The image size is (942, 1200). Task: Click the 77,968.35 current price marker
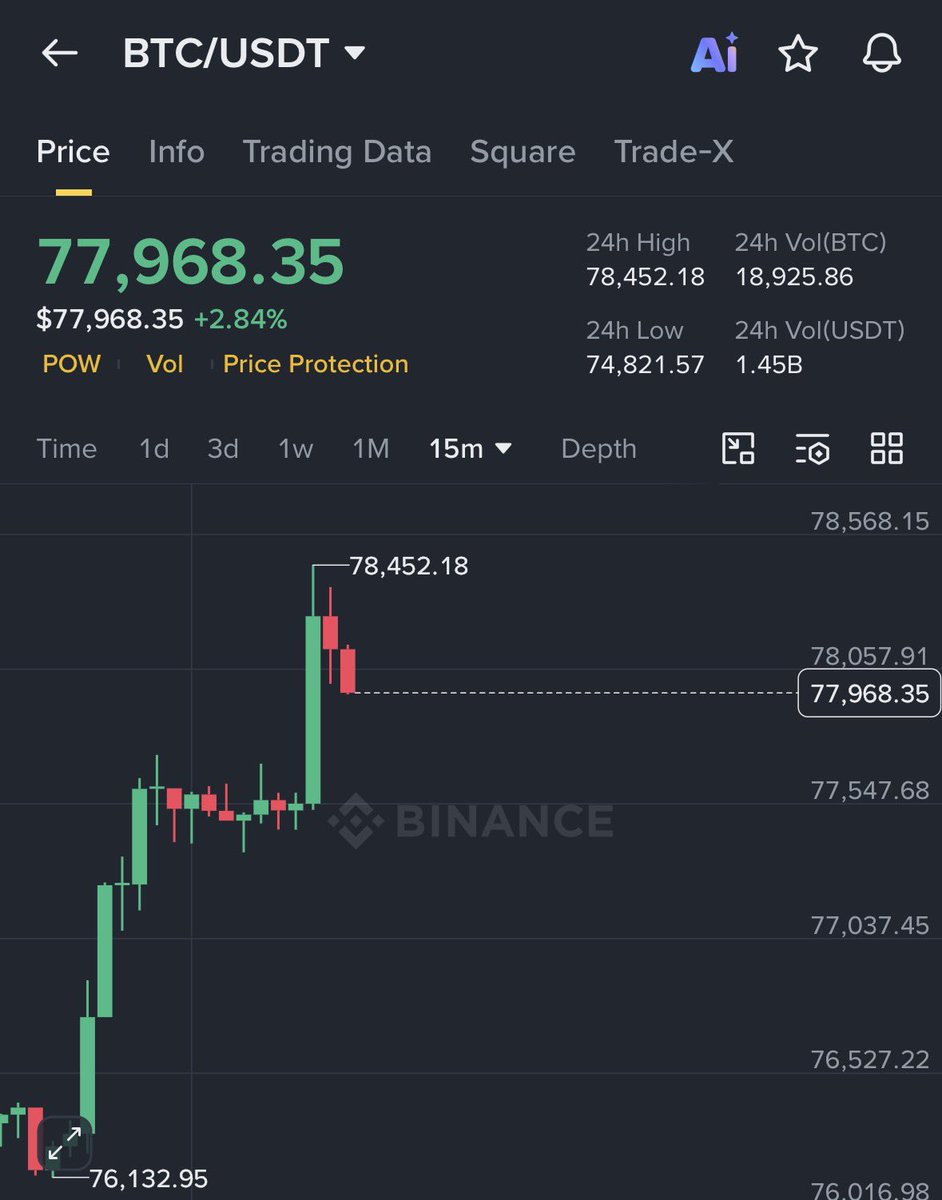pyautogui.click(x=869, y=693)
